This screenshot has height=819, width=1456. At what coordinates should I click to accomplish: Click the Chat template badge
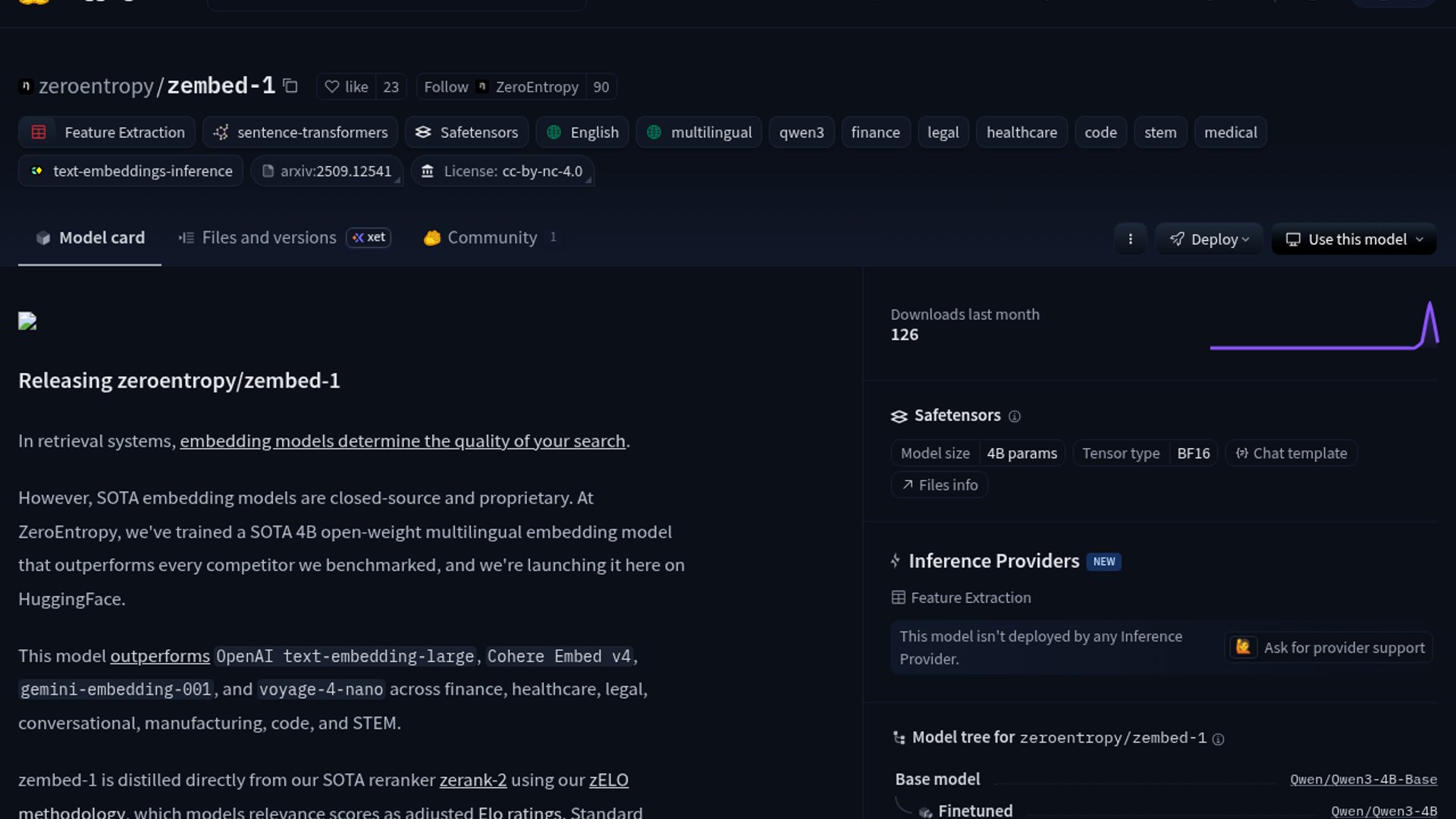point(1291,453)
